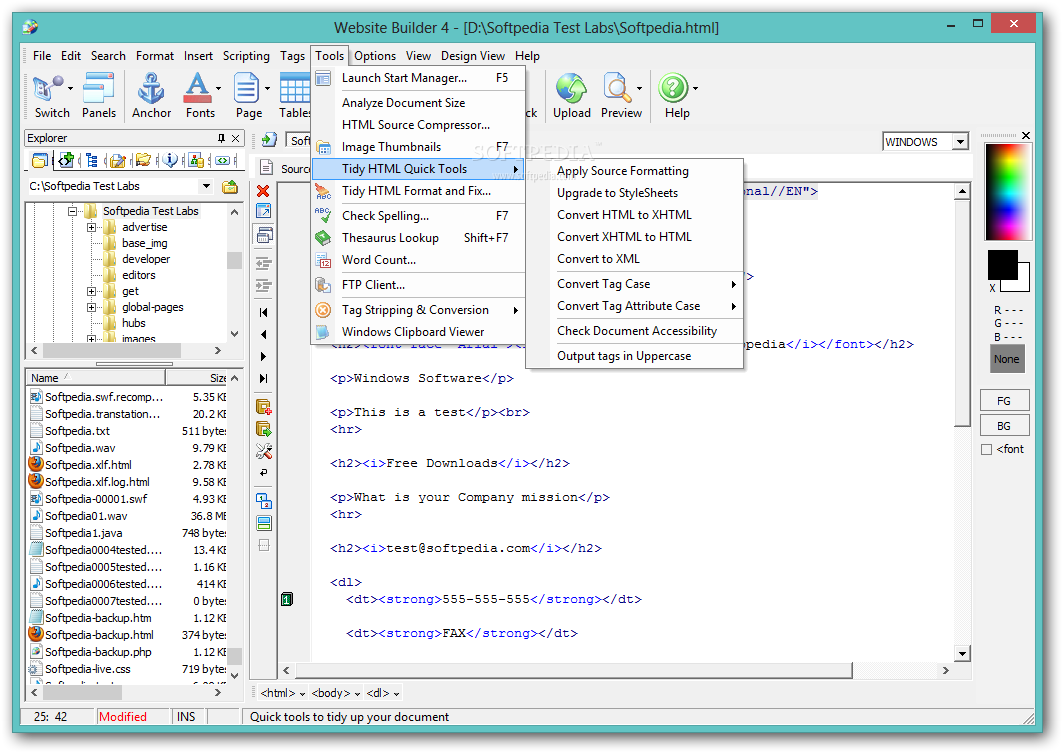Open the Design View menu

click(473, 56)
